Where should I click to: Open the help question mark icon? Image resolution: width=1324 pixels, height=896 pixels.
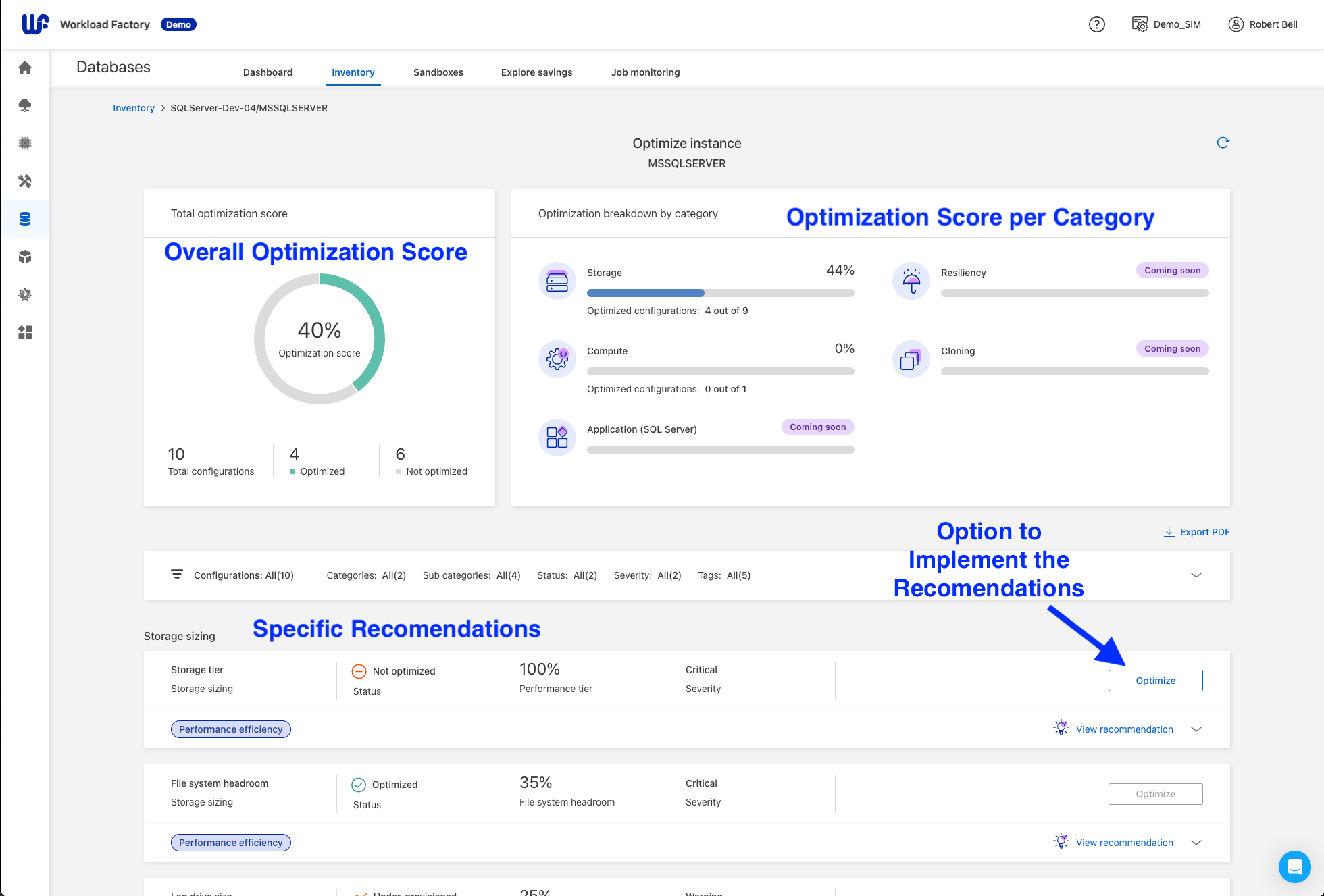1096,24
